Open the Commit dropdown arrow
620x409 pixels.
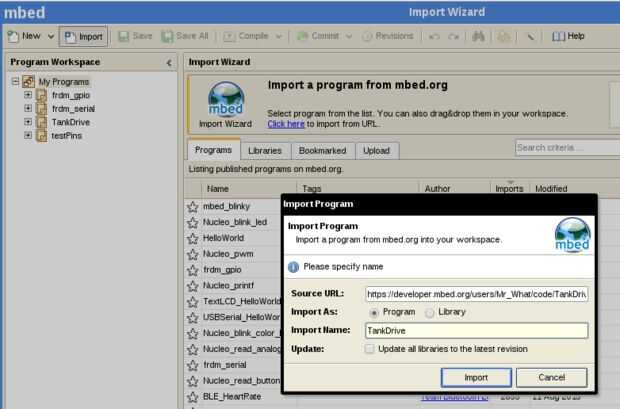tap(349, 36)
